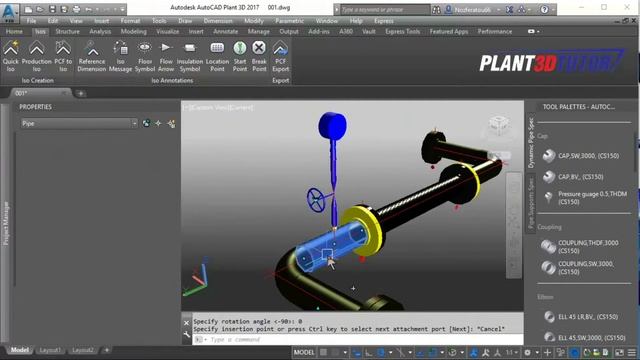
Task: Open Layout2 tab at the bottom
Action: click(x=83, y=350)
